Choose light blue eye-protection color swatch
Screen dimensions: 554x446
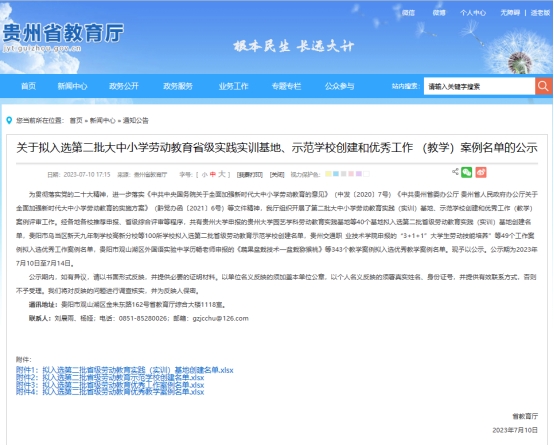pos(336,174)
